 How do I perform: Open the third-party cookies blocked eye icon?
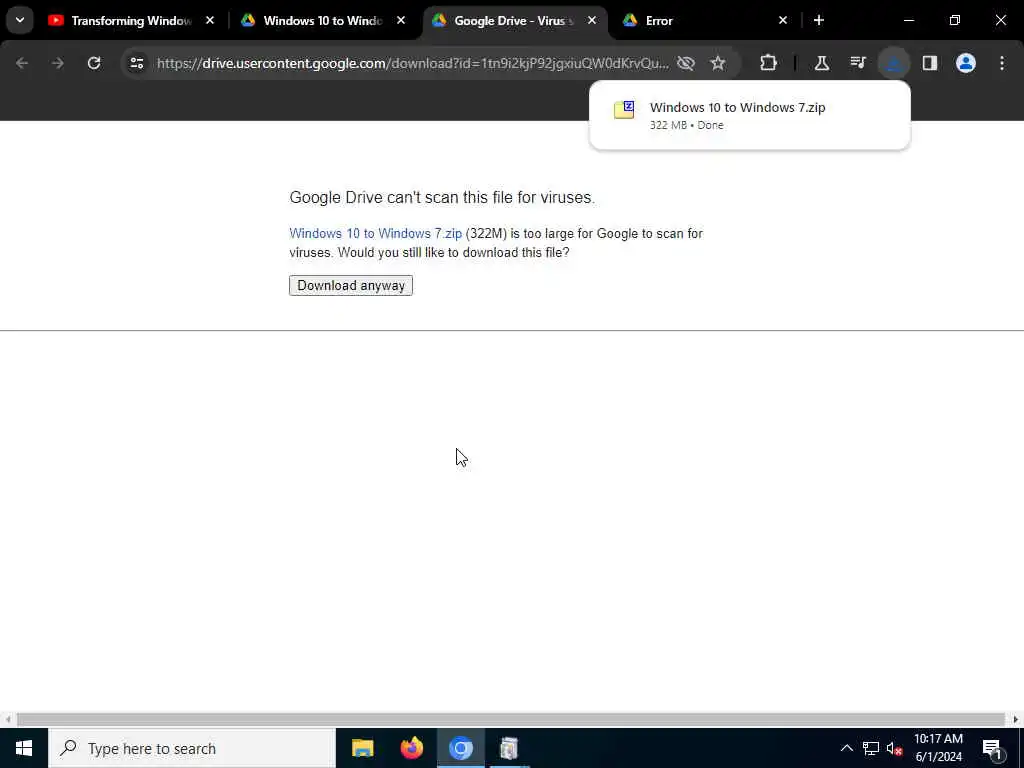(686, 63)
